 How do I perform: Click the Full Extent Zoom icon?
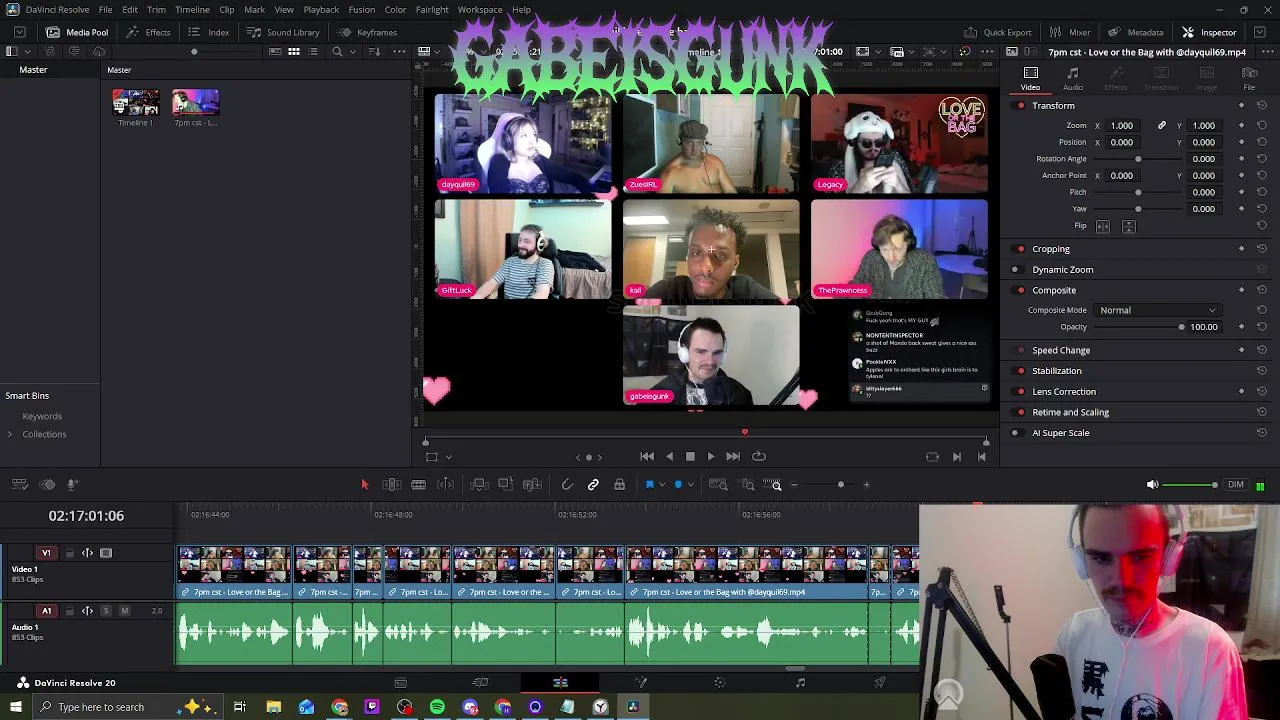(718, 485)
